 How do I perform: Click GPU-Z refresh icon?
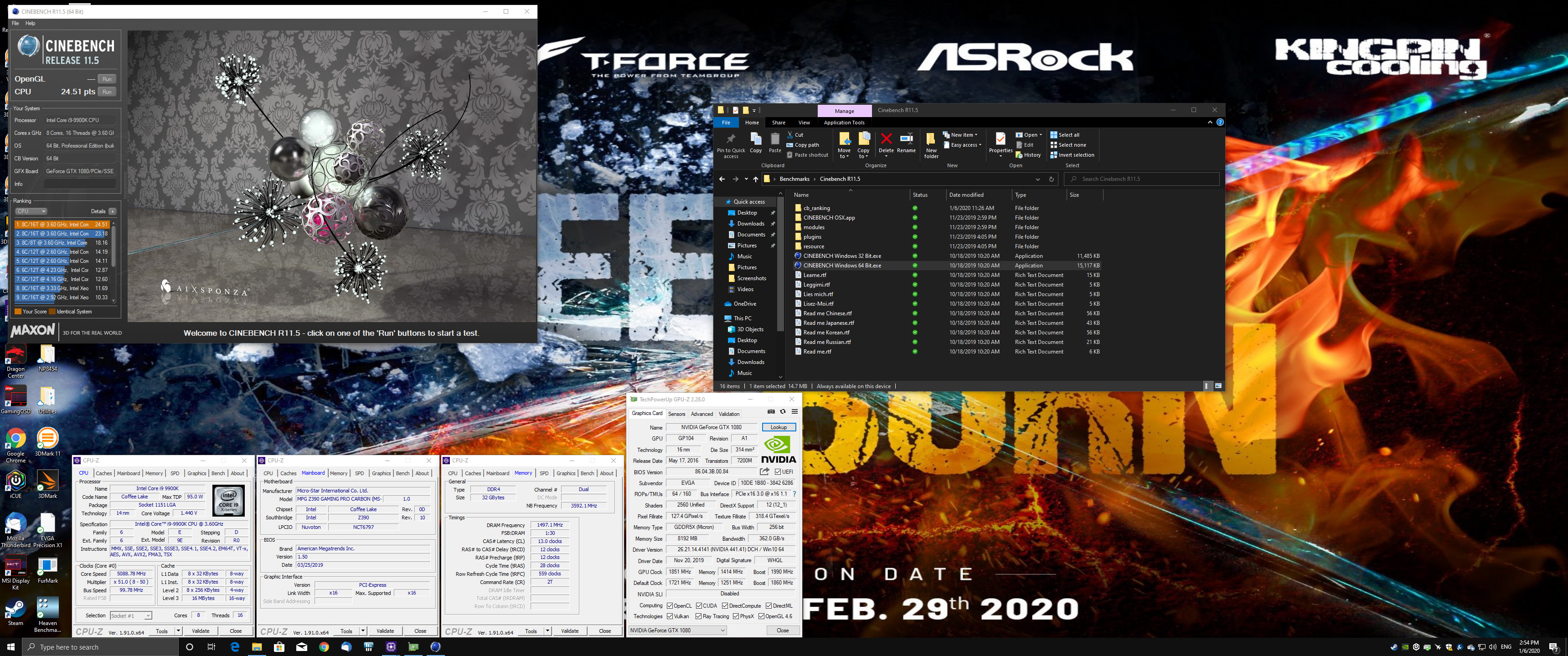(x=783, y=412)
